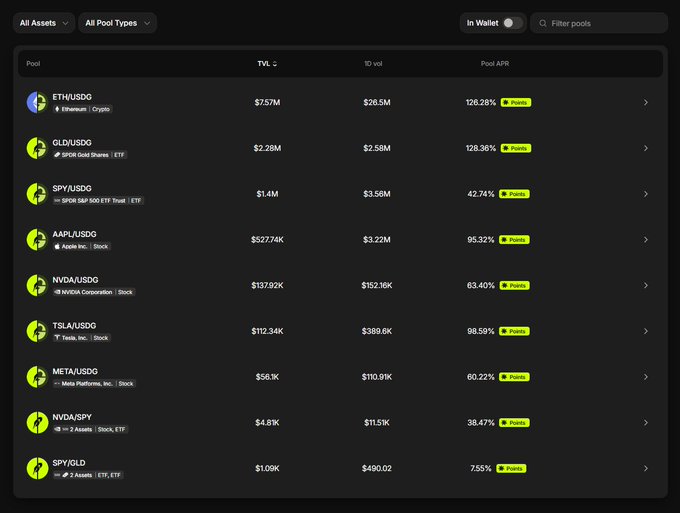The image size is (680, 513).
Task: Click the Points badge on the AAPL/USDG row
Action: 514,240
